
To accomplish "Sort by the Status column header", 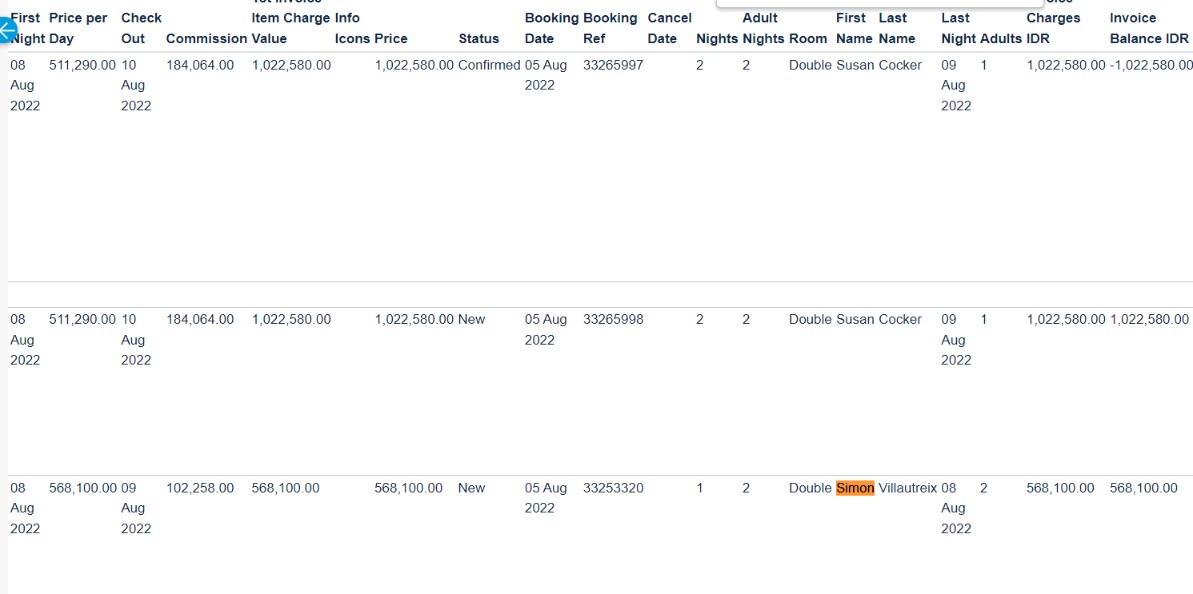I will pos(479,38).
